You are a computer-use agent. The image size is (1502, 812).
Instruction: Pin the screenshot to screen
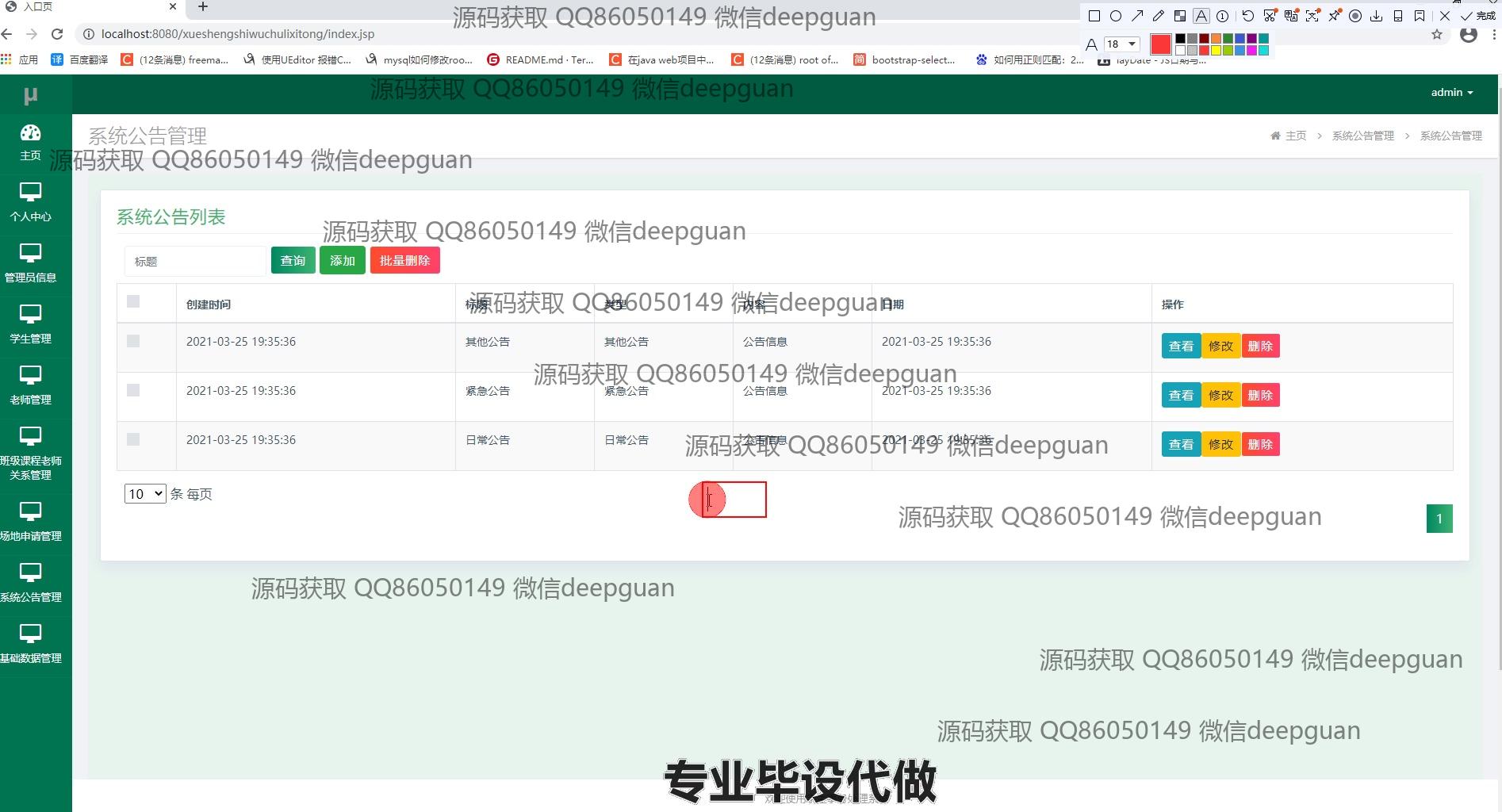(1334, 16)
